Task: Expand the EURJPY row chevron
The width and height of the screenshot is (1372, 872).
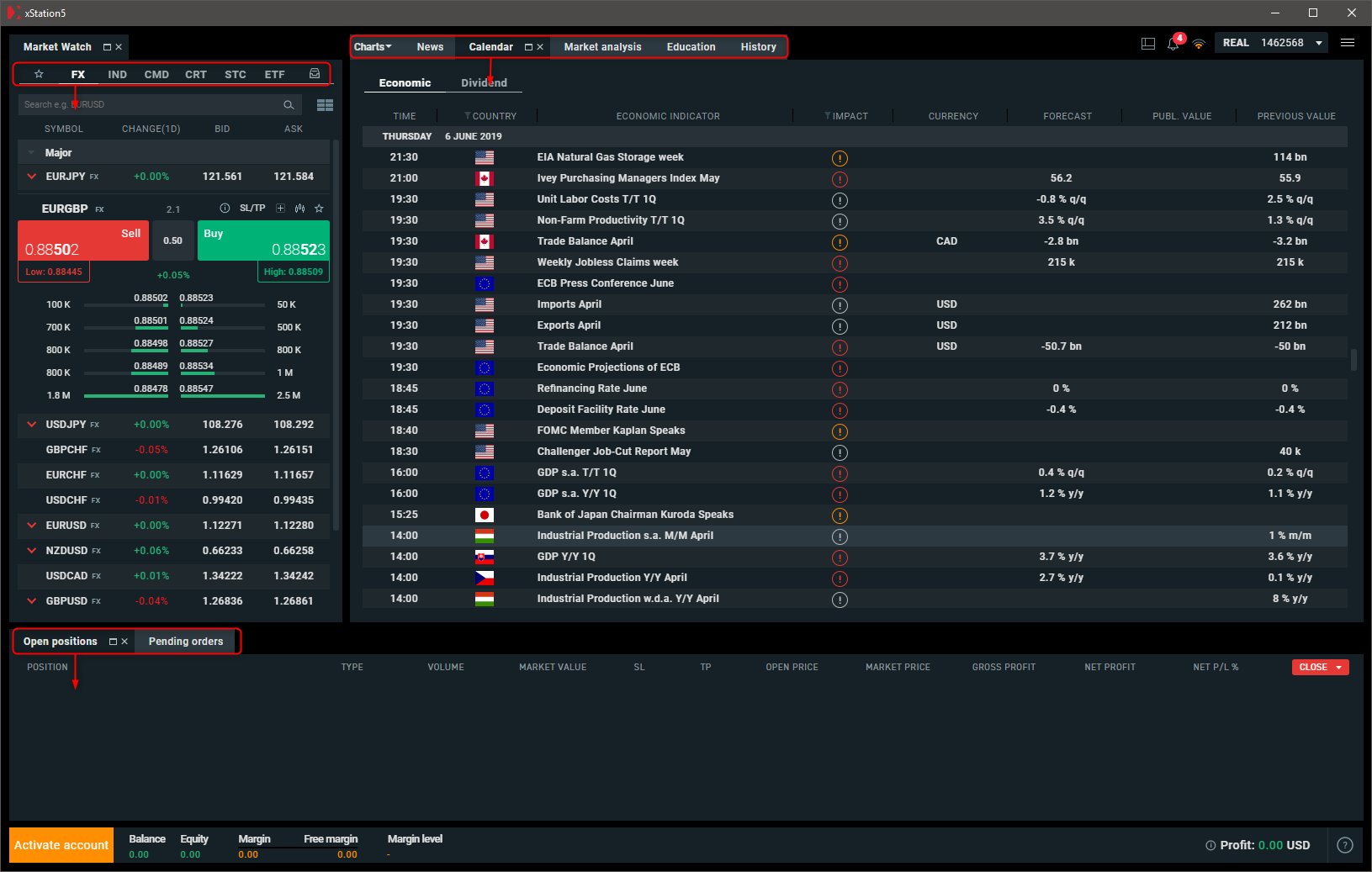Action: tap(32, 177)
